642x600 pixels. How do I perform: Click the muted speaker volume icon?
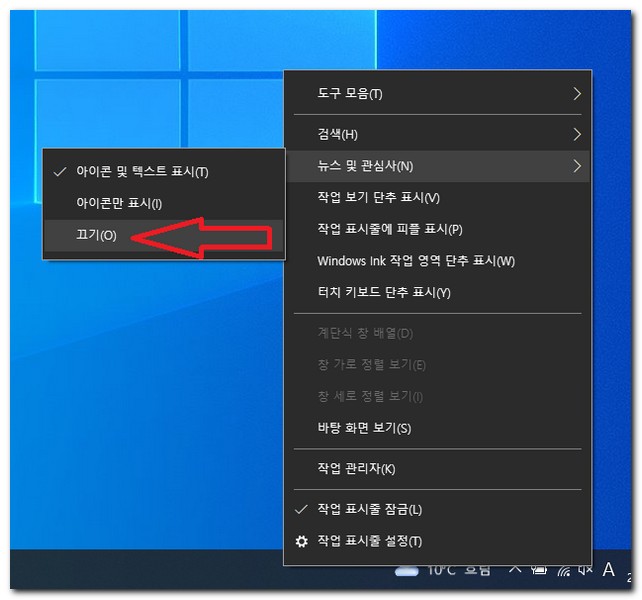pos(585,570)
